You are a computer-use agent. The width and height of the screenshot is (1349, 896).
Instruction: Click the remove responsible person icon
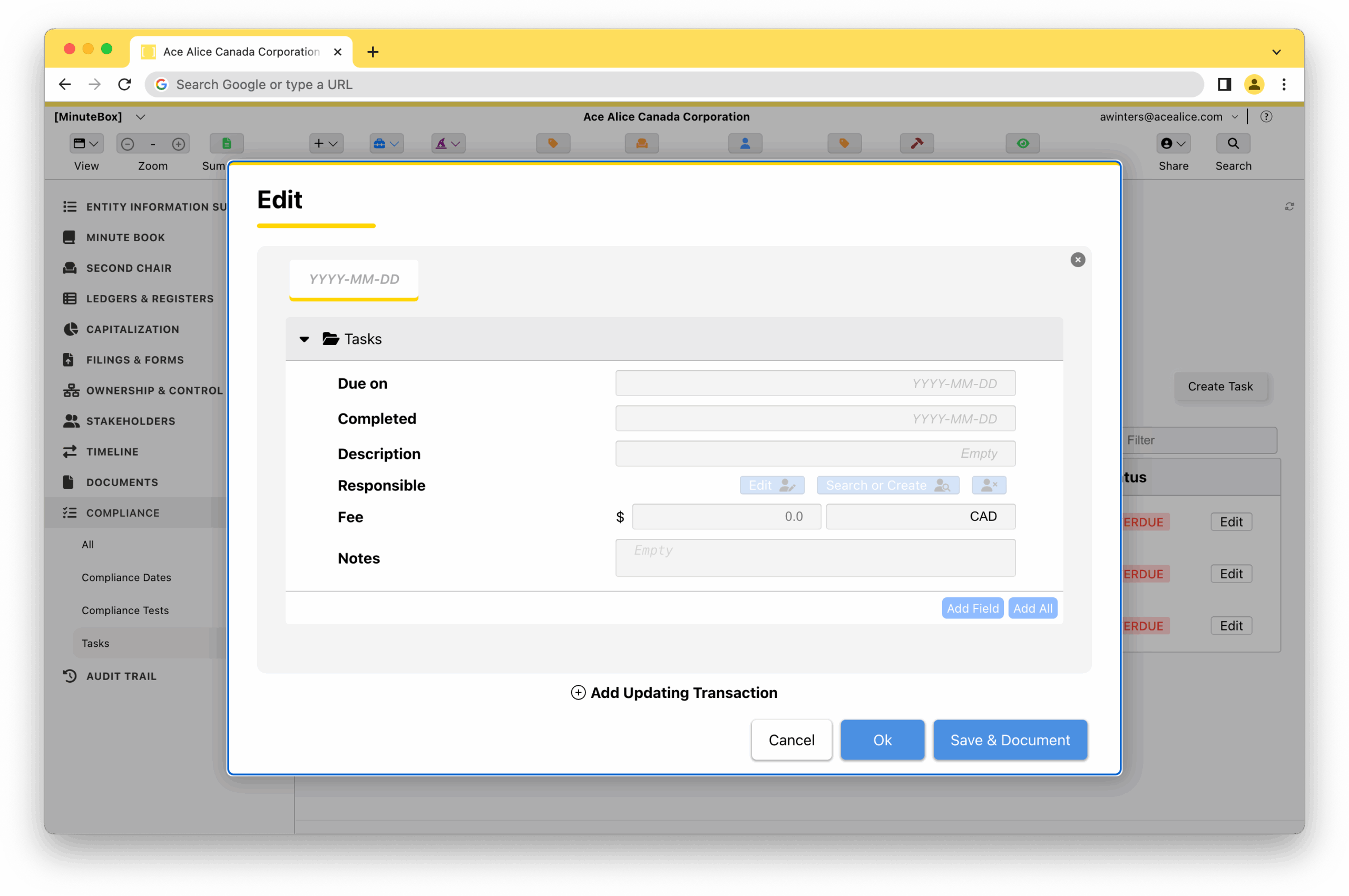[x=989, y=485]
